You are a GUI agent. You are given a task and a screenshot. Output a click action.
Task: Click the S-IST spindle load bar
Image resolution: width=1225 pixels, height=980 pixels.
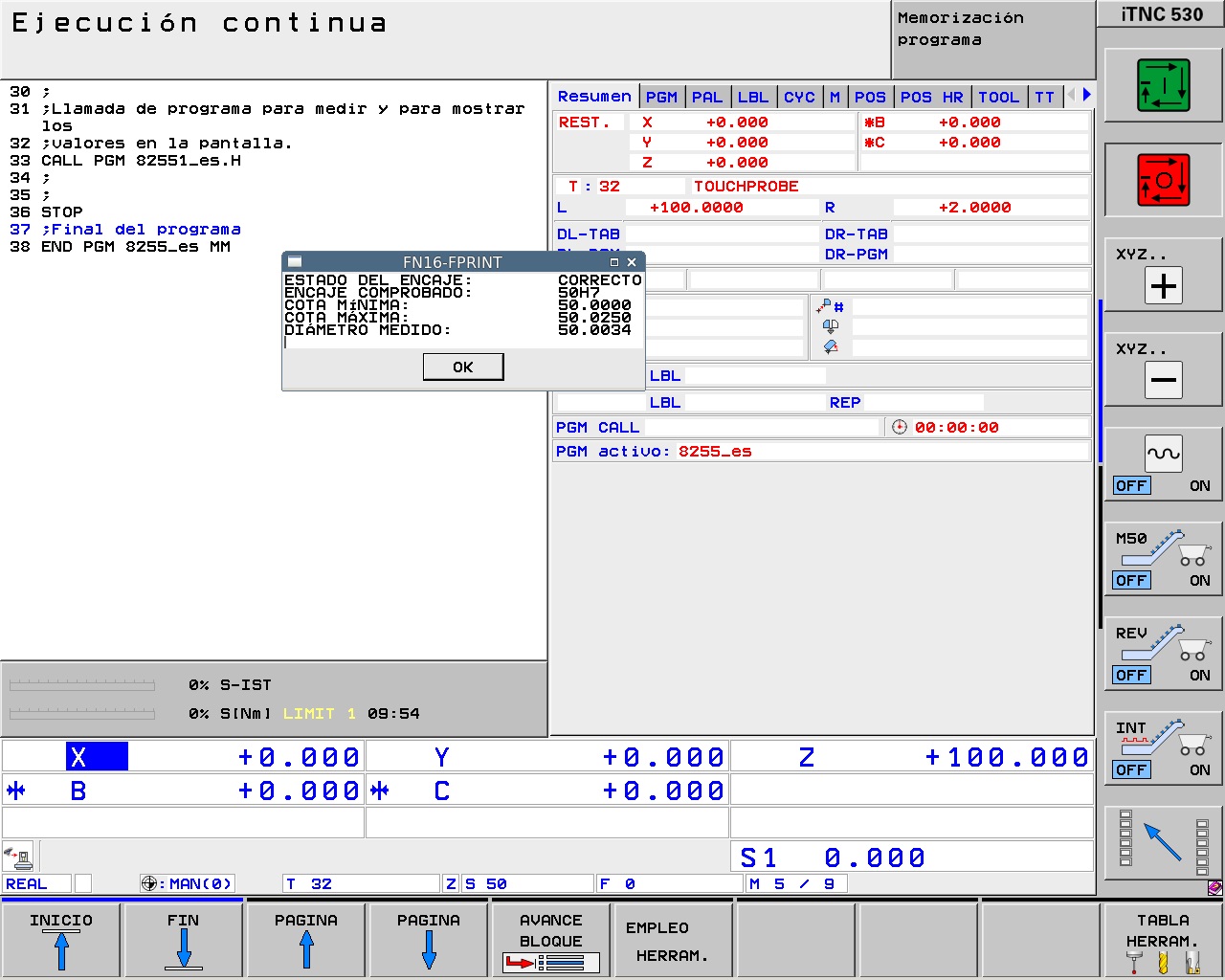pyautogui.click(x=82, y=685)
